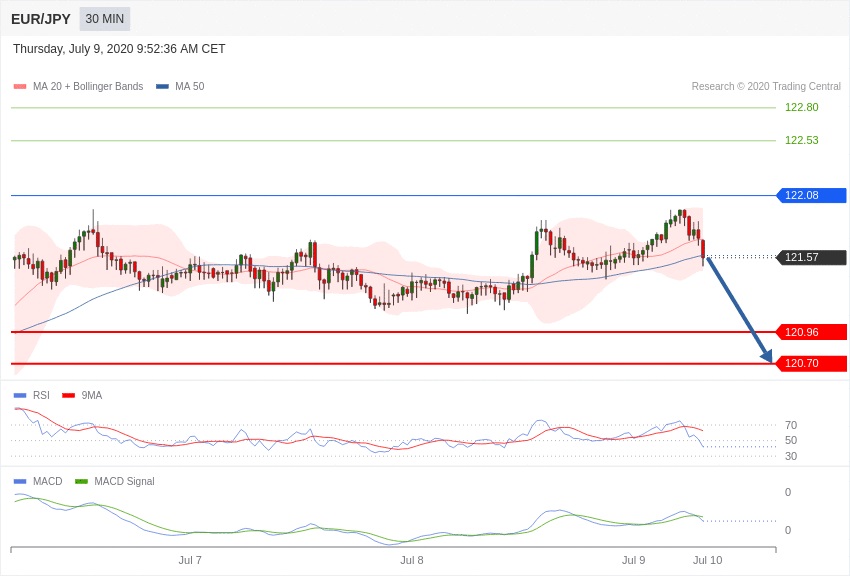Toggle the MA 50 legend entry
The height and width of the screenshot is (576, 850).
point(189,87)
